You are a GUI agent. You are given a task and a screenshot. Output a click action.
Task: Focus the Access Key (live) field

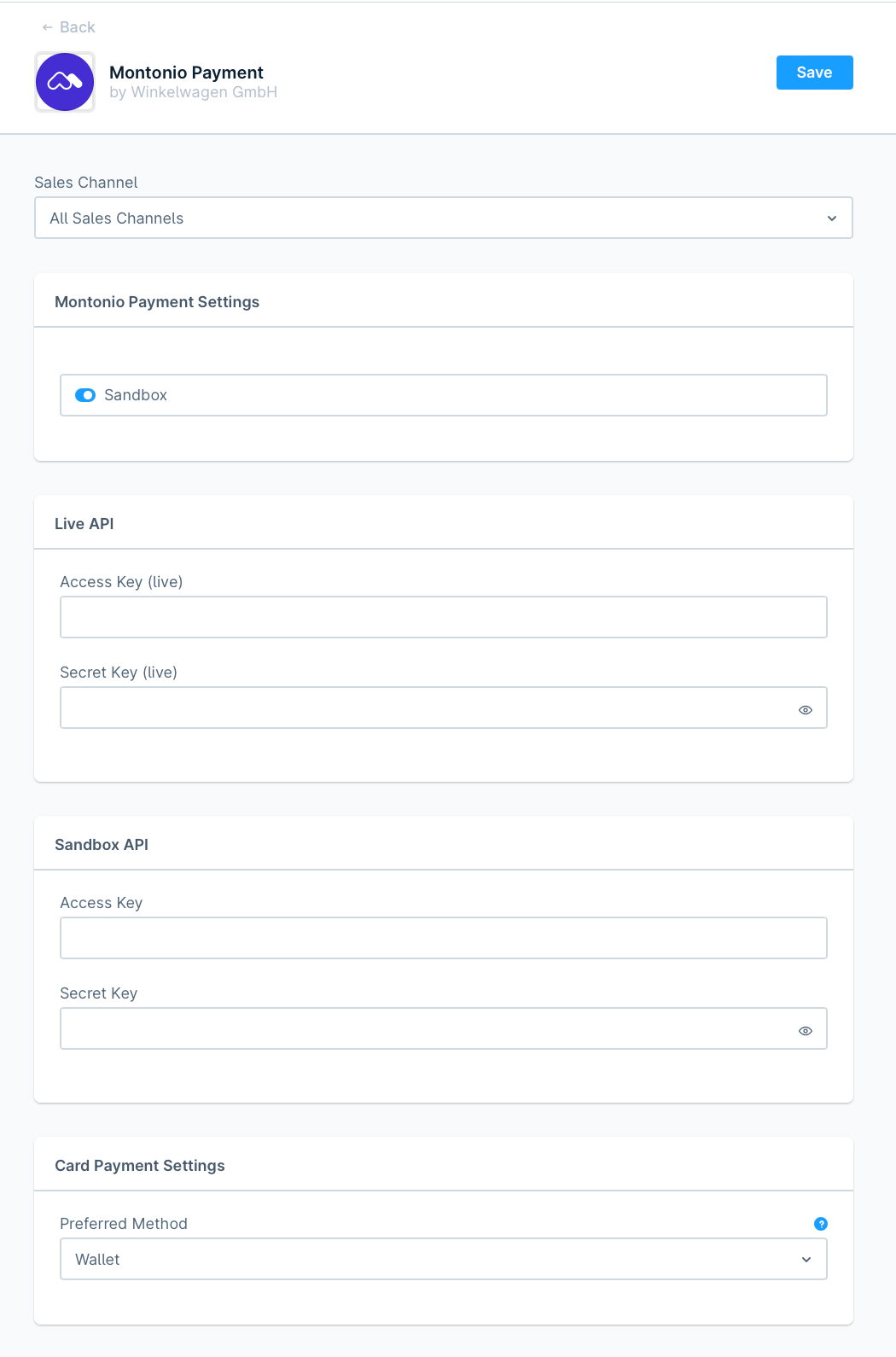click(443, 617)
